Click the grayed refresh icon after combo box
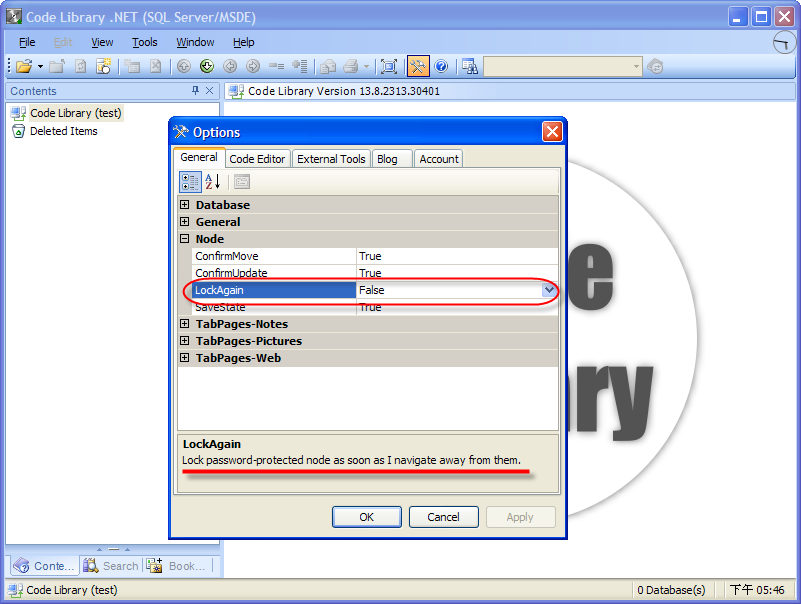Viewport: 801px width, 604px height. [x=655, y=66]
